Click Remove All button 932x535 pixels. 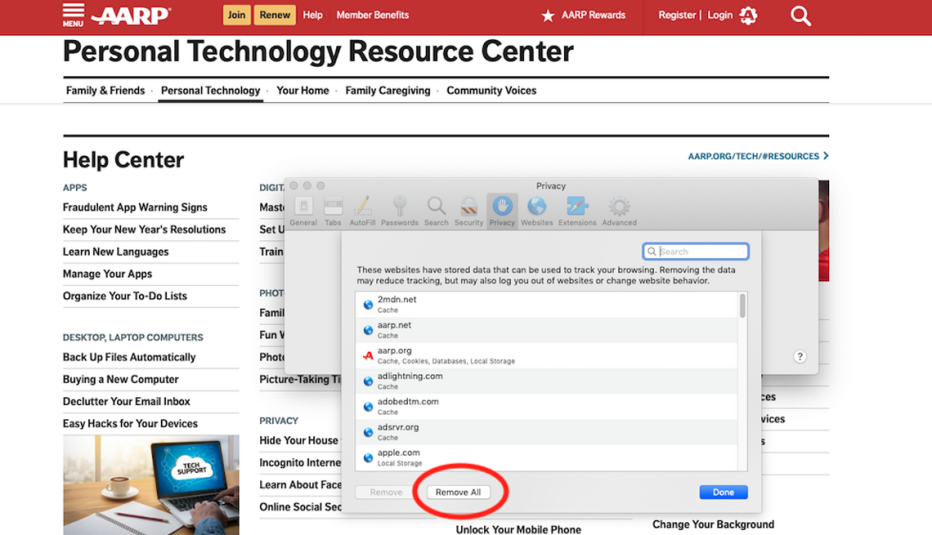click(458, 492)
